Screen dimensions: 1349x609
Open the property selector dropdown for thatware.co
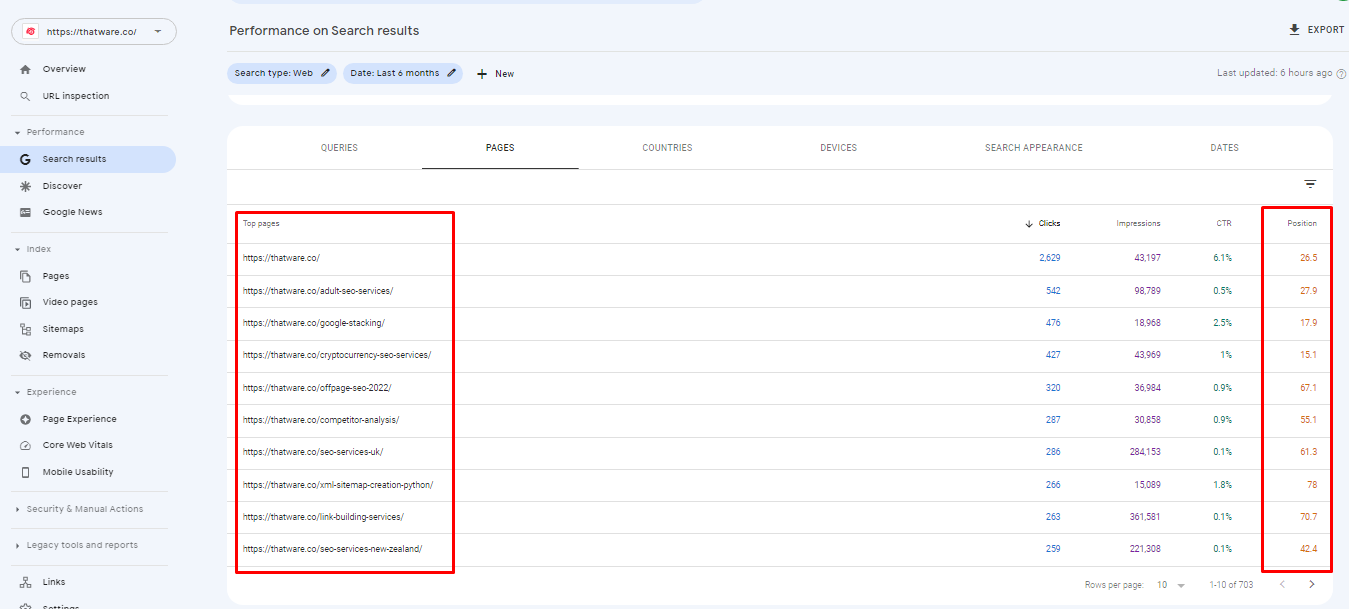[94, 32]
